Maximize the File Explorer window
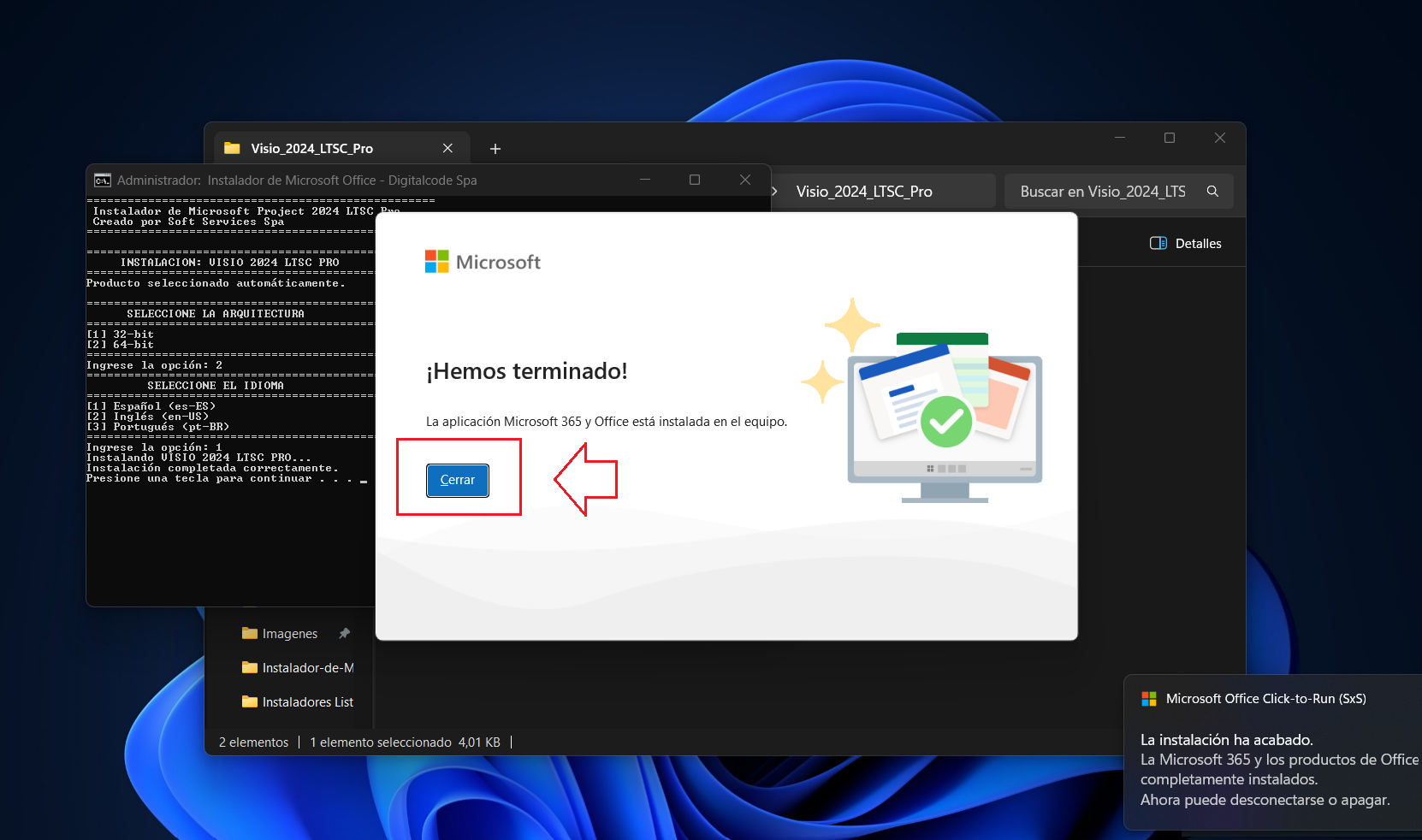Viewport: 1422px width, 840px height. (x=1170, y=138)
